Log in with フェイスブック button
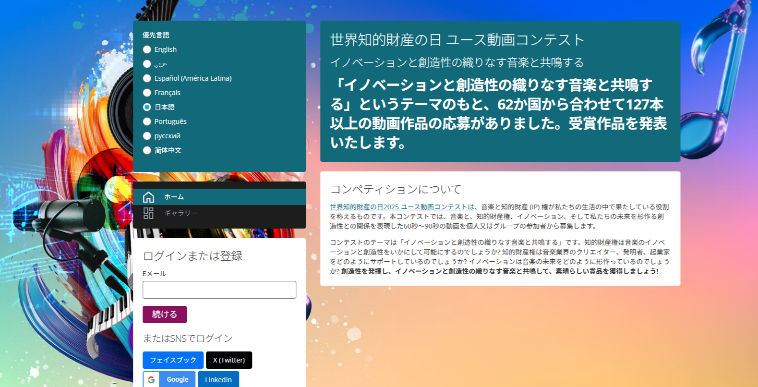 click(173, 360)
